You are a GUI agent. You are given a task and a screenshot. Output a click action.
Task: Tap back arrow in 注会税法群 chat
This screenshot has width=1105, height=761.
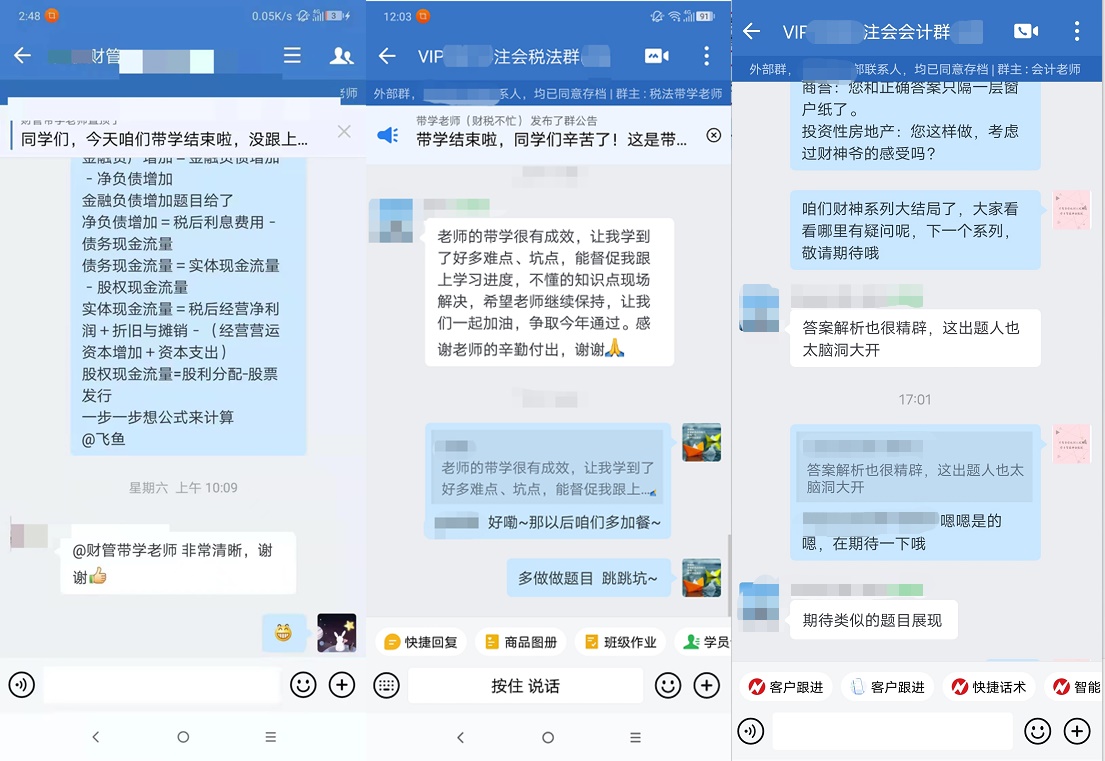(387, 56)
